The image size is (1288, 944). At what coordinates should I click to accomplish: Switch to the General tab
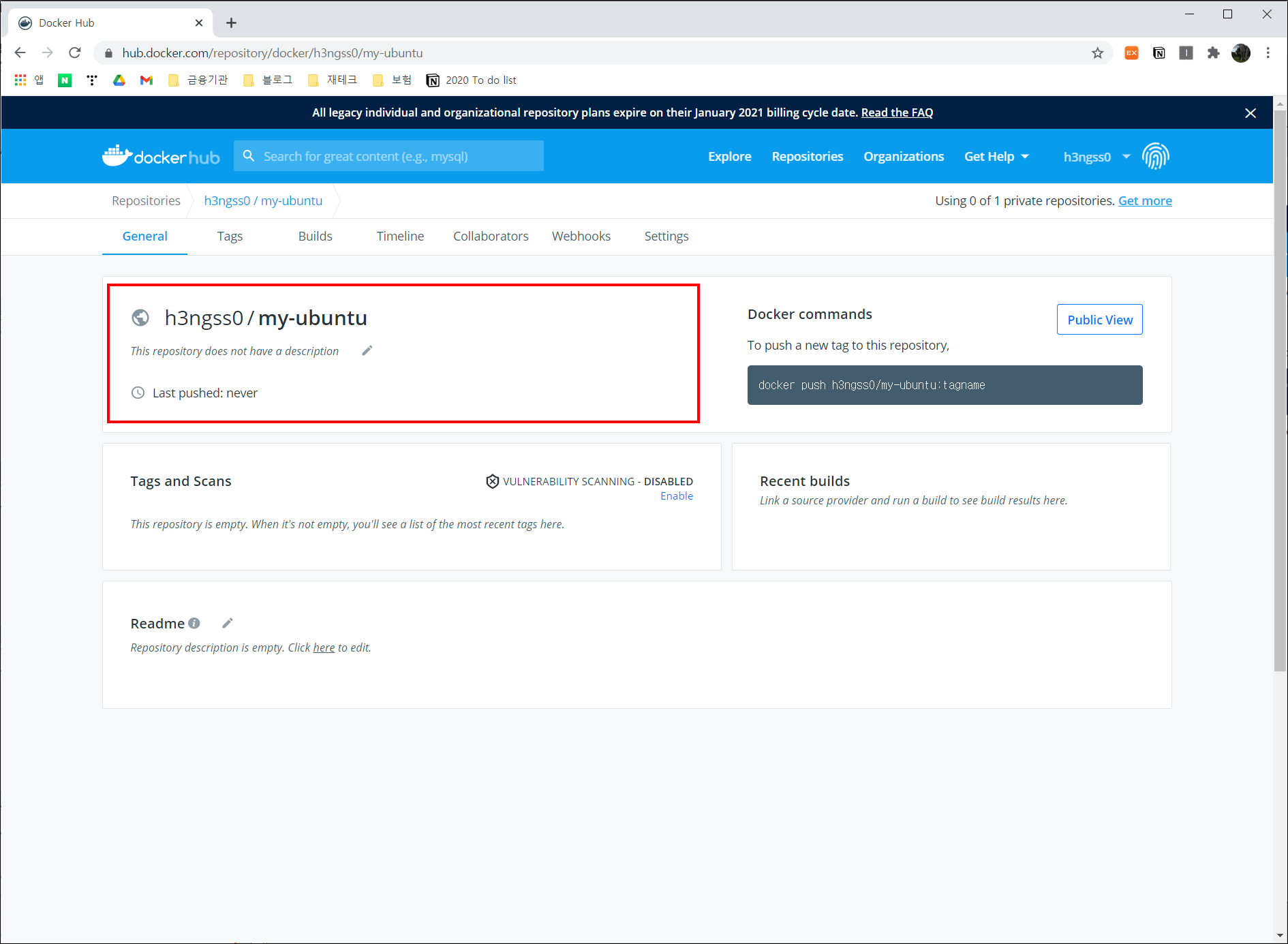(x=144, y=237)
